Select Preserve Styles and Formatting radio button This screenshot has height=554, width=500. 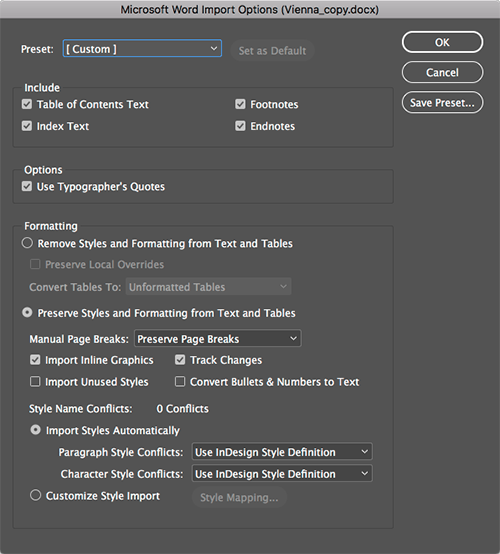[27, 312]
